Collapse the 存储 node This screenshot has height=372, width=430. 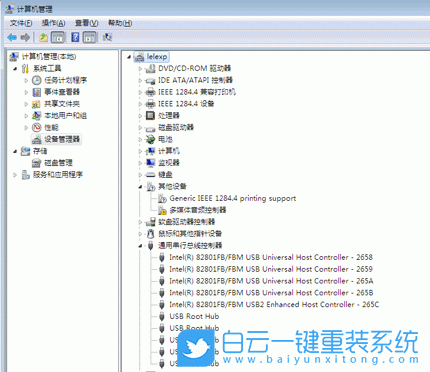(x=15, y=151)
